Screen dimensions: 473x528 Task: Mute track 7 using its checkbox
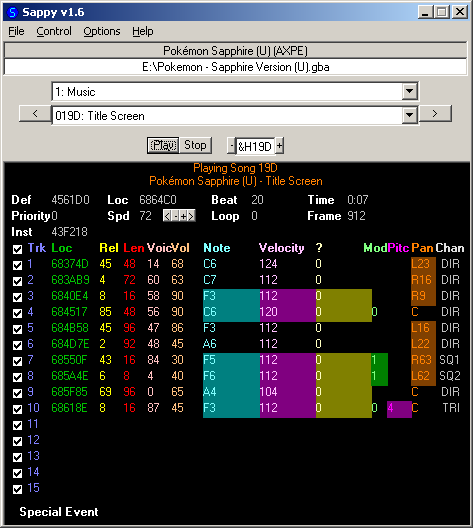click(18, 361)
